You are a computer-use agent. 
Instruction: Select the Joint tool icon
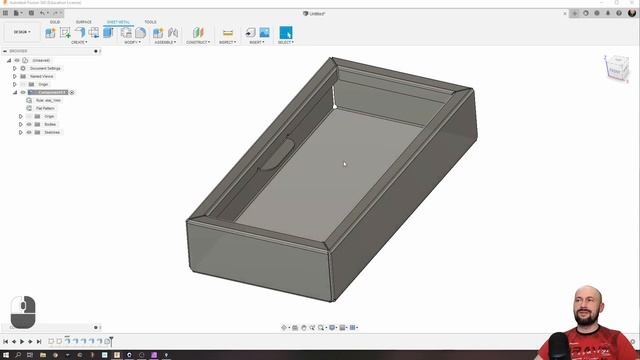pyautogui.click(x=173, y=33)
